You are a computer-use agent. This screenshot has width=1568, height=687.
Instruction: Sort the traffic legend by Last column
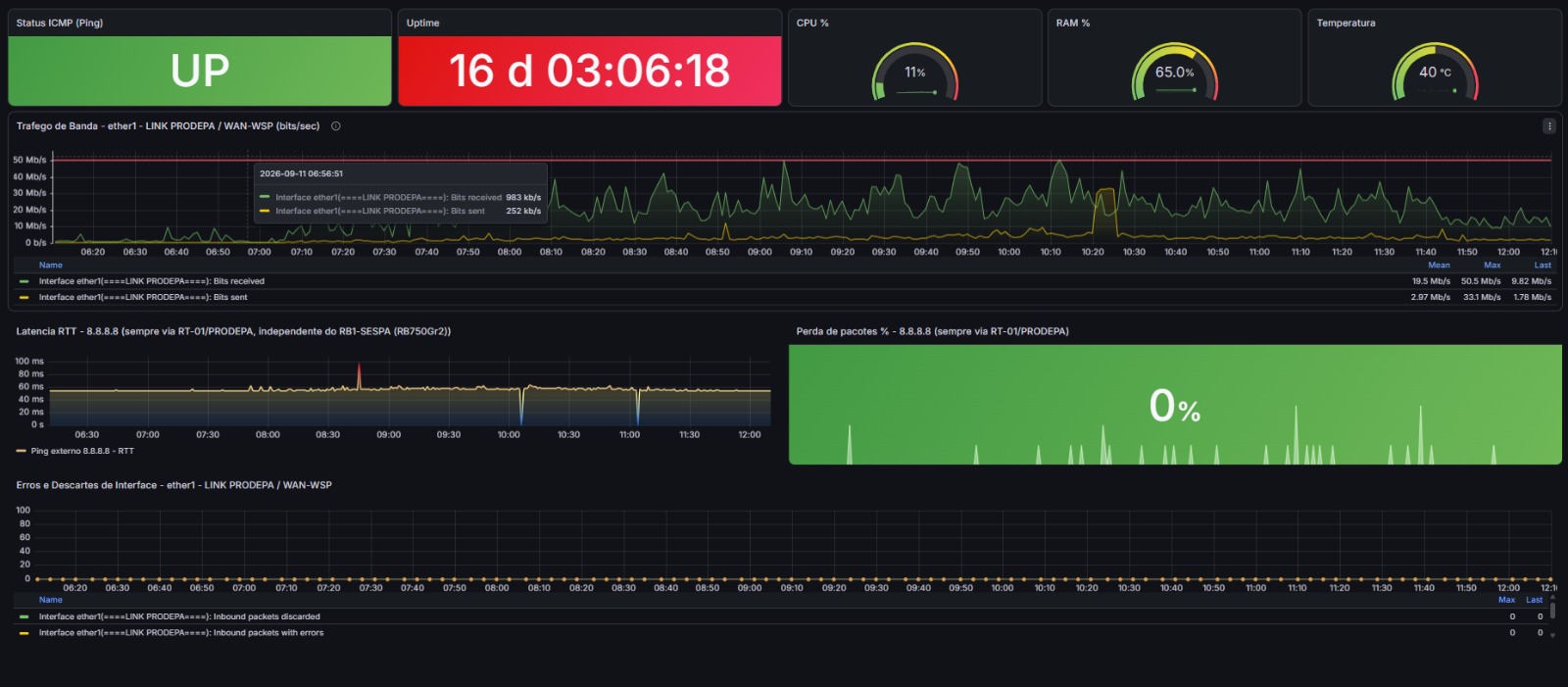tap(1543, 265)
